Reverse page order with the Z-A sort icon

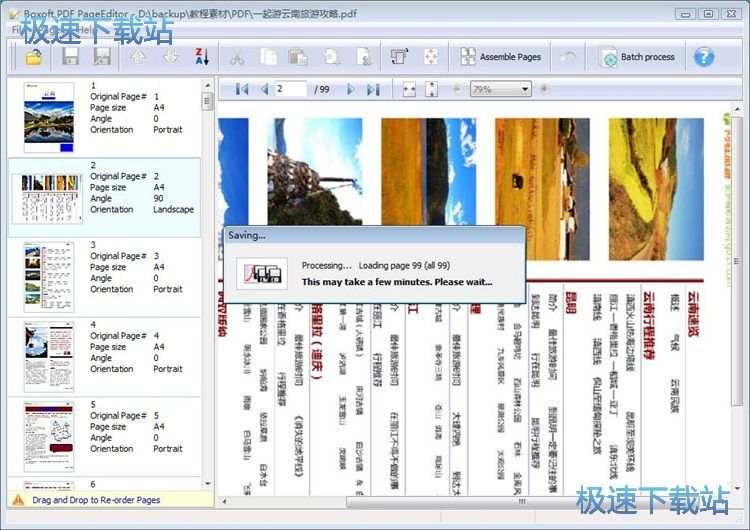click(x=202, y=57)
